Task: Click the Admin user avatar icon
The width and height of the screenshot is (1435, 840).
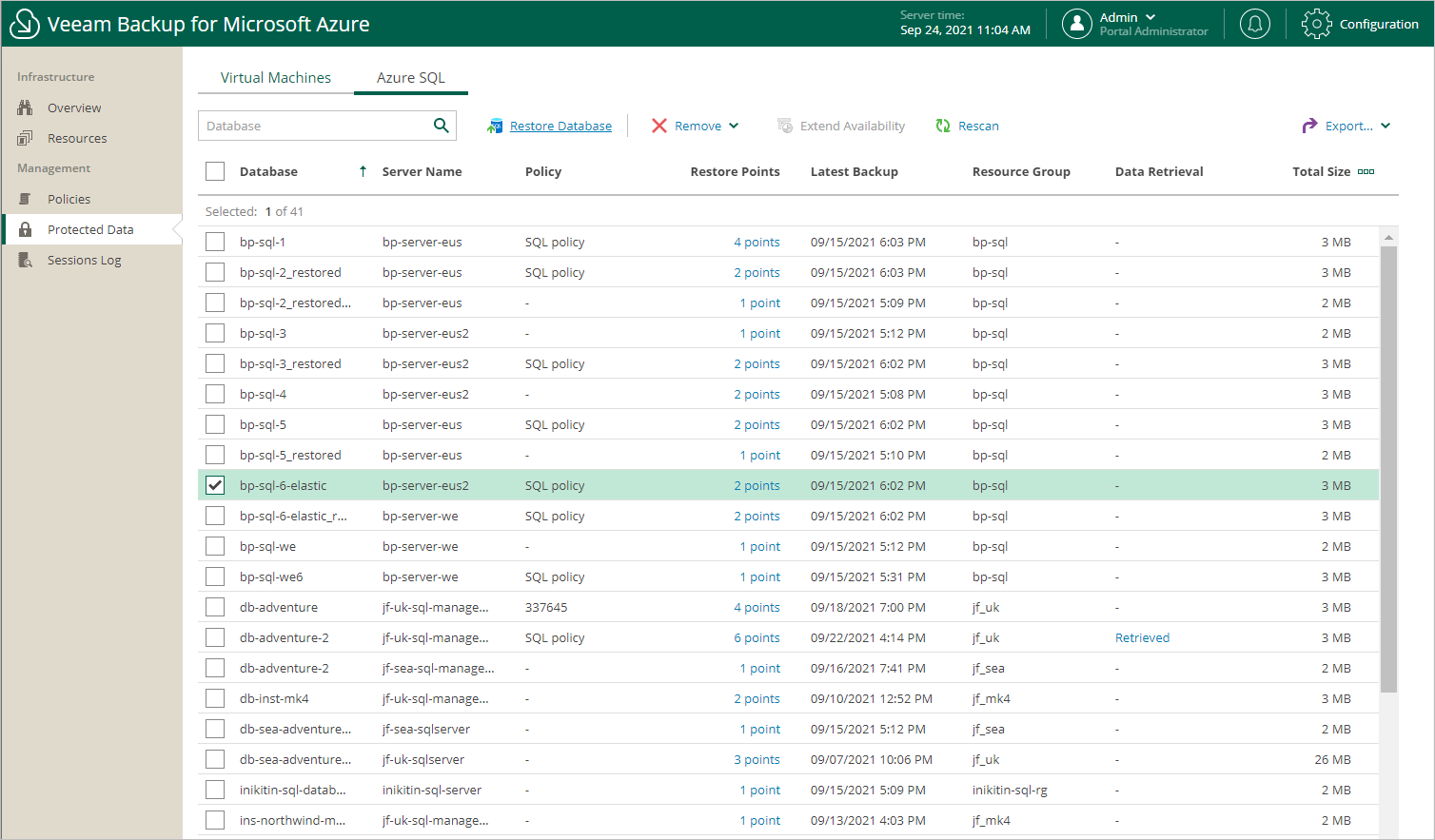Action: (x=1077, y=24)
